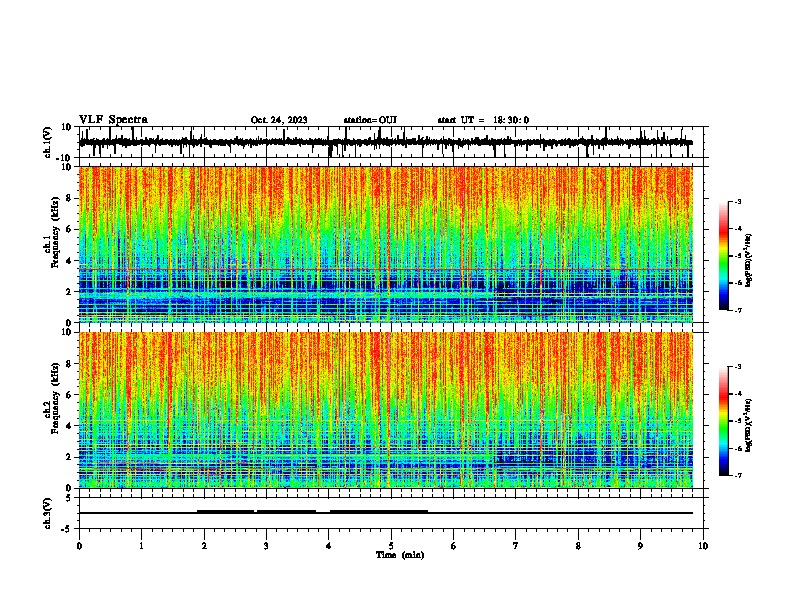
Task: Click the 'station=OUI' label
Action: pyautogui.click(x=370, y=120)
